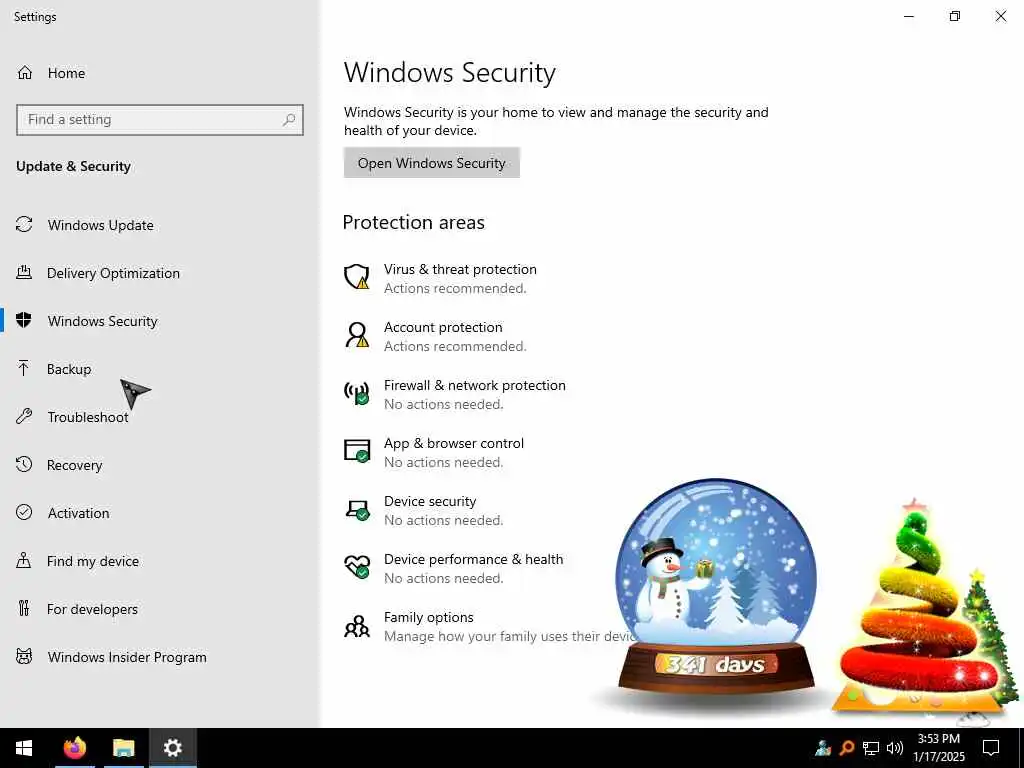Click the Find my device person icon
Image resolution: width=1024 pixels, height=768 pixels.
(24, 560)
